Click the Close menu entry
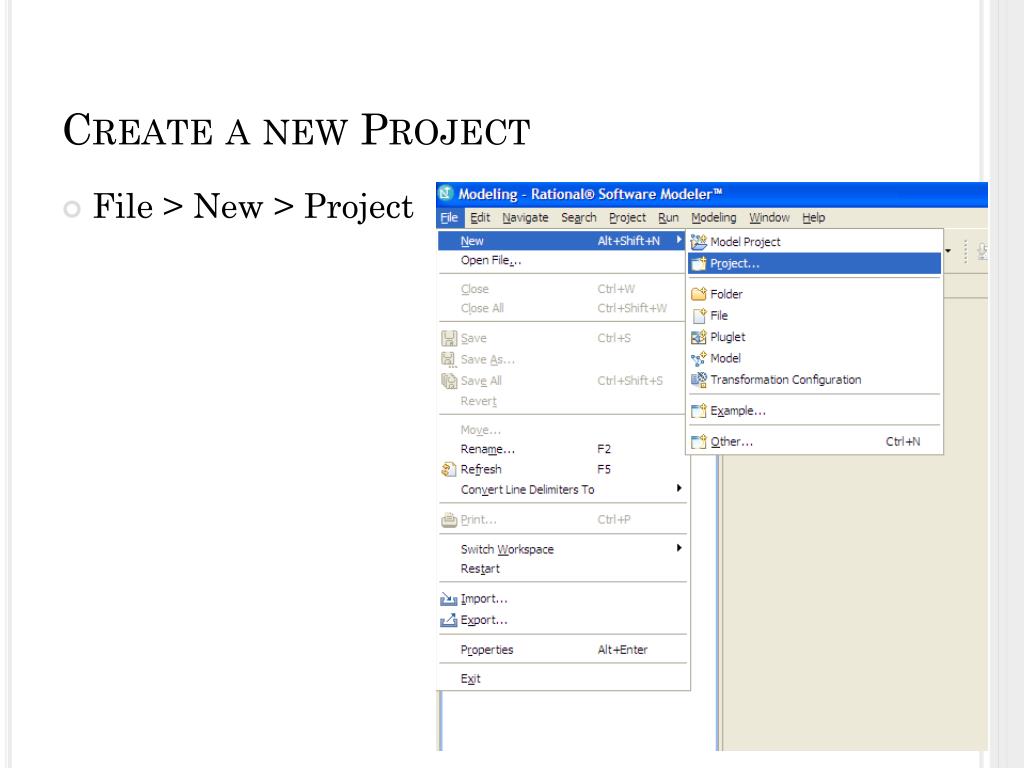 tap(562, 289)
